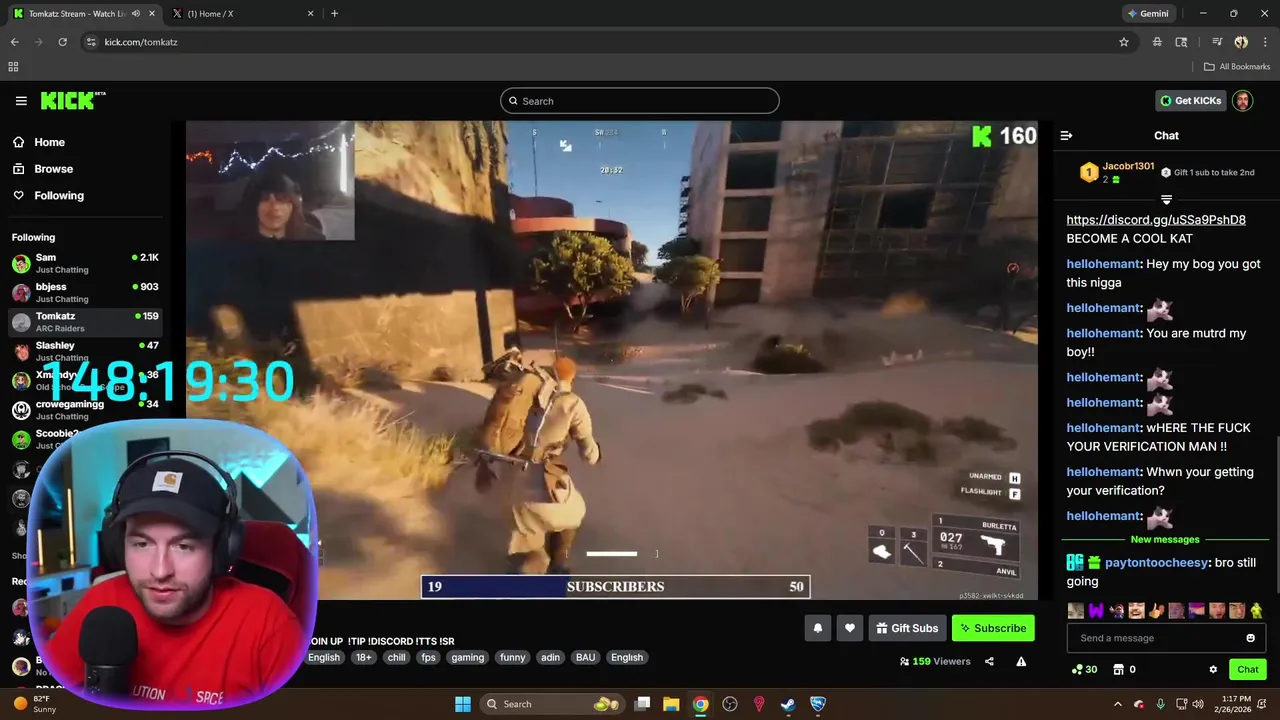Image resolution: width=1280 pixels, height=720 pixels.
Task: Click the Get KICKs button
Action: (x=1190, y=101)
